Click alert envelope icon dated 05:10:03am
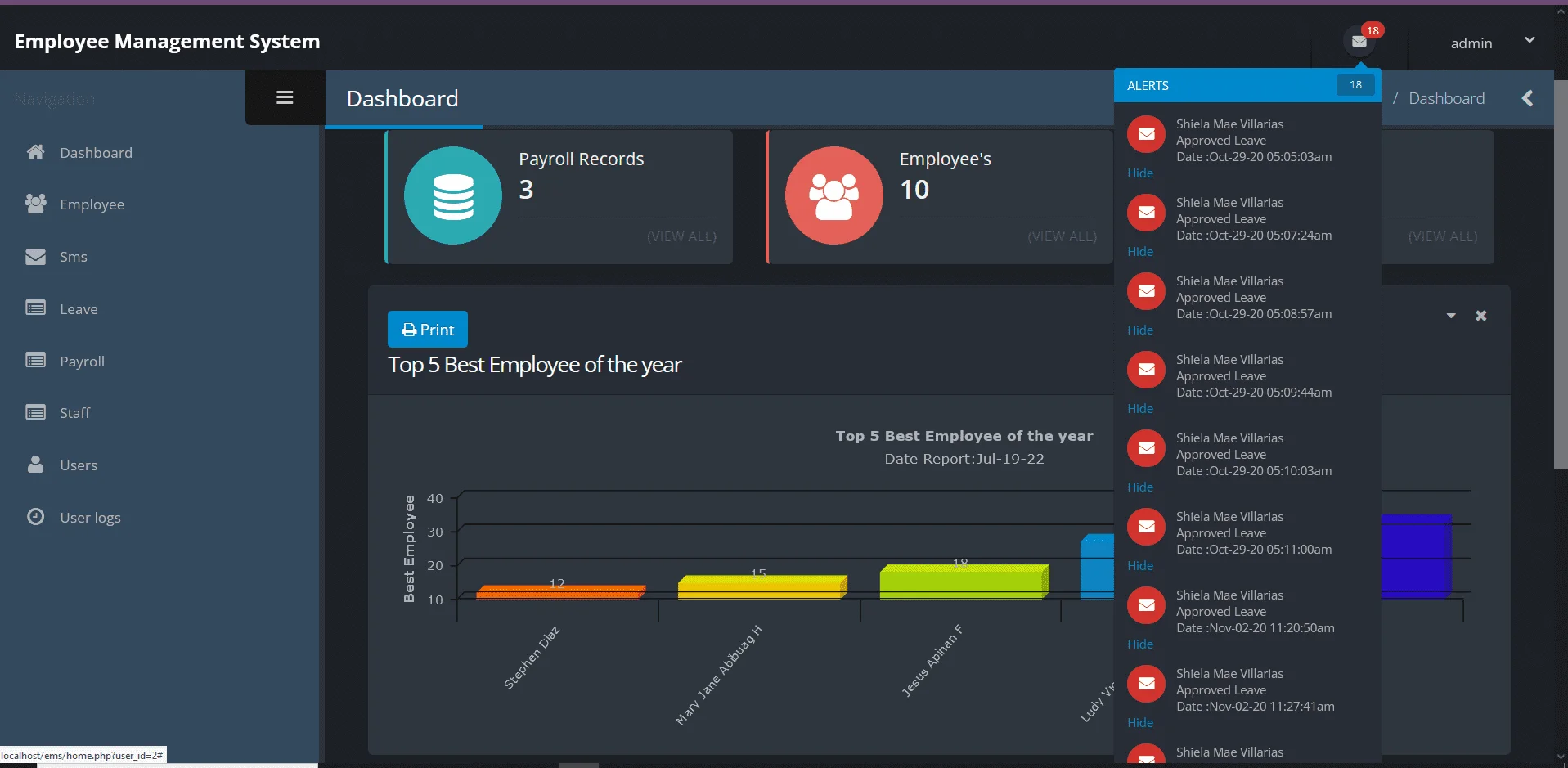This screenshot has height=768, width=1568. click(1146, 448)
